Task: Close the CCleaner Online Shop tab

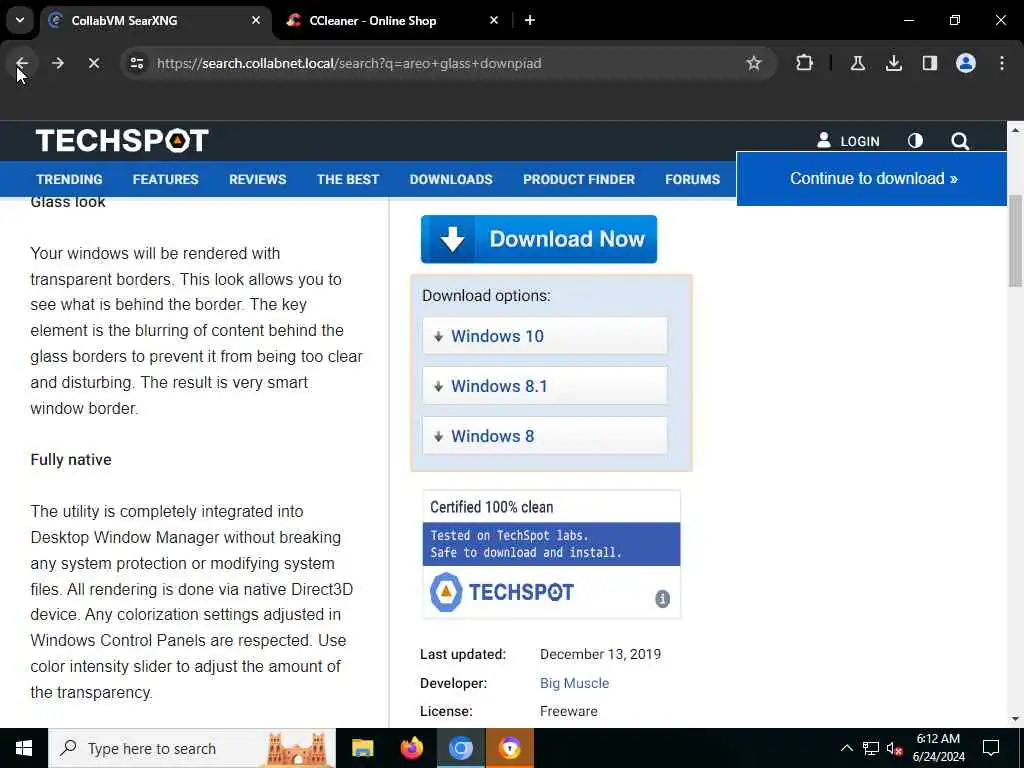Action: point(494,20)
